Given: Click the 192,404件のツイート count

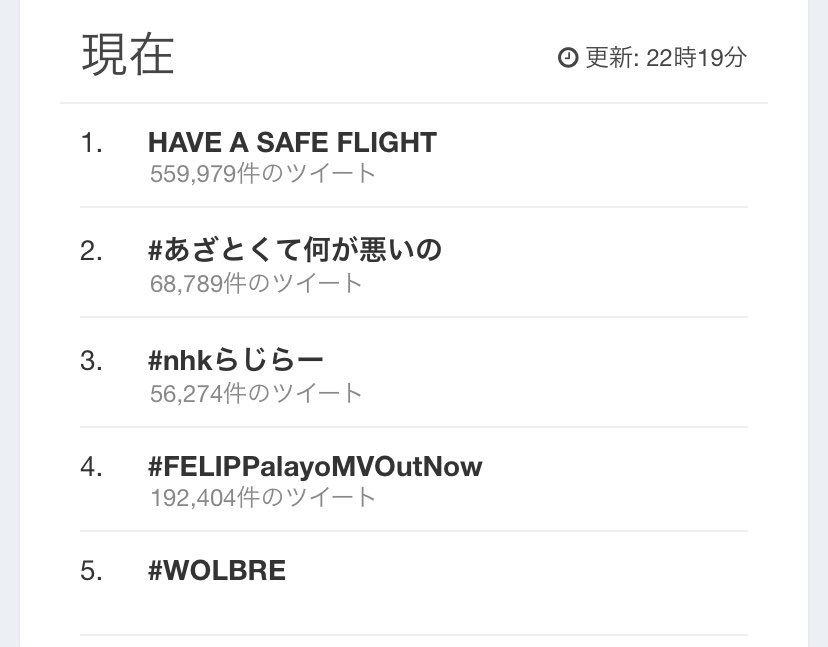Looking at the screenshot, I should [263, 497].
